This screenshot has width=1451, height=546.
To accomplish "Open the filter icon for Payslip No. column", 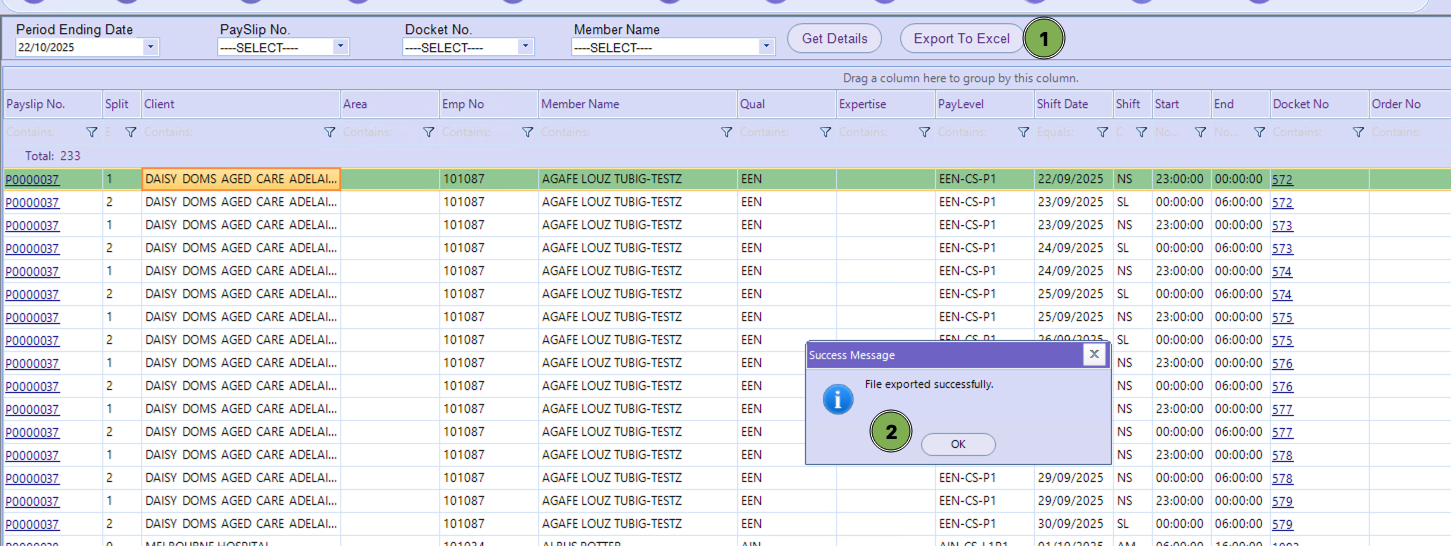I will click(92, 132).
